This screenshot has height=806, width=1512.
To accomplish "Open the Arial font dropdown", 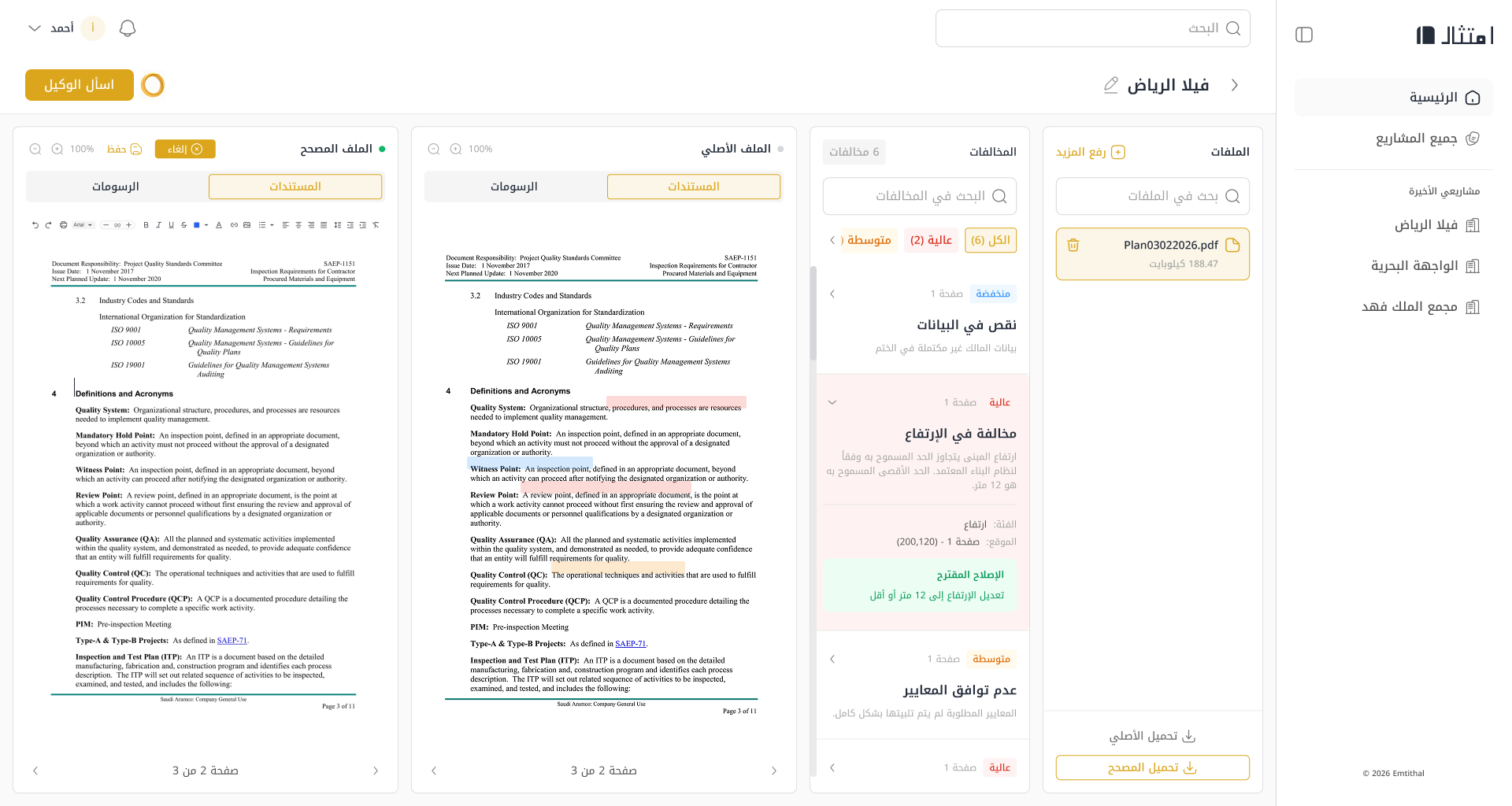I will point(83,225).
